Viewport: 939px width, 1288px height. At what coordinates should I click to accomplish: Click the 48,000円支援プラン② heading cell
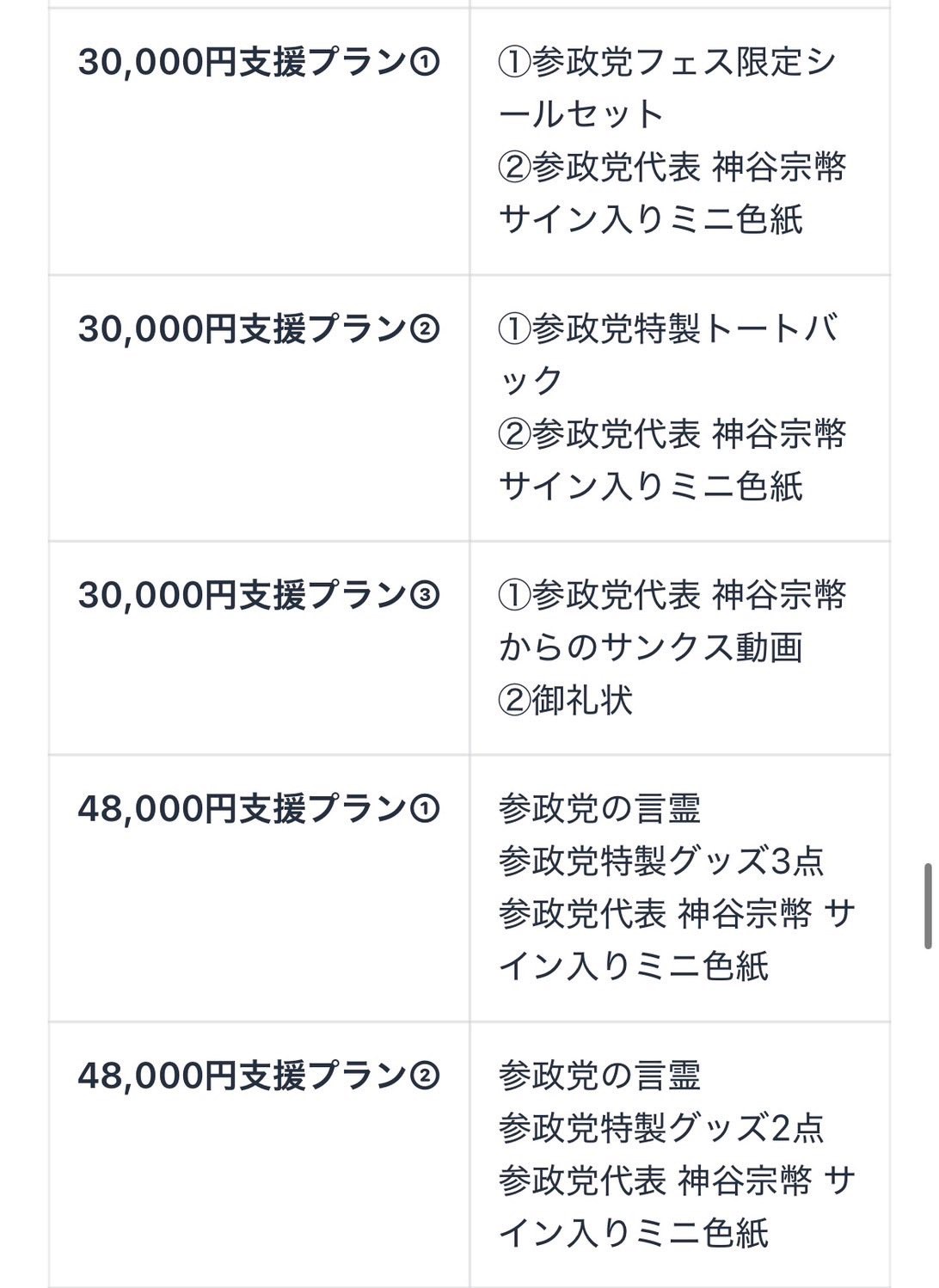pos(258,1076)
